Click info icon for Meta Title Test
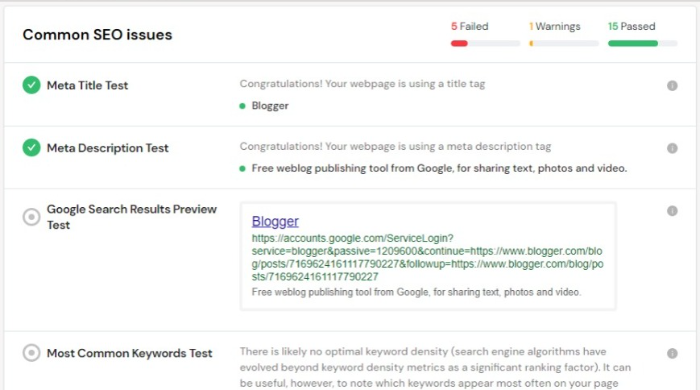 pyautogui.click(x=672, y=86)
